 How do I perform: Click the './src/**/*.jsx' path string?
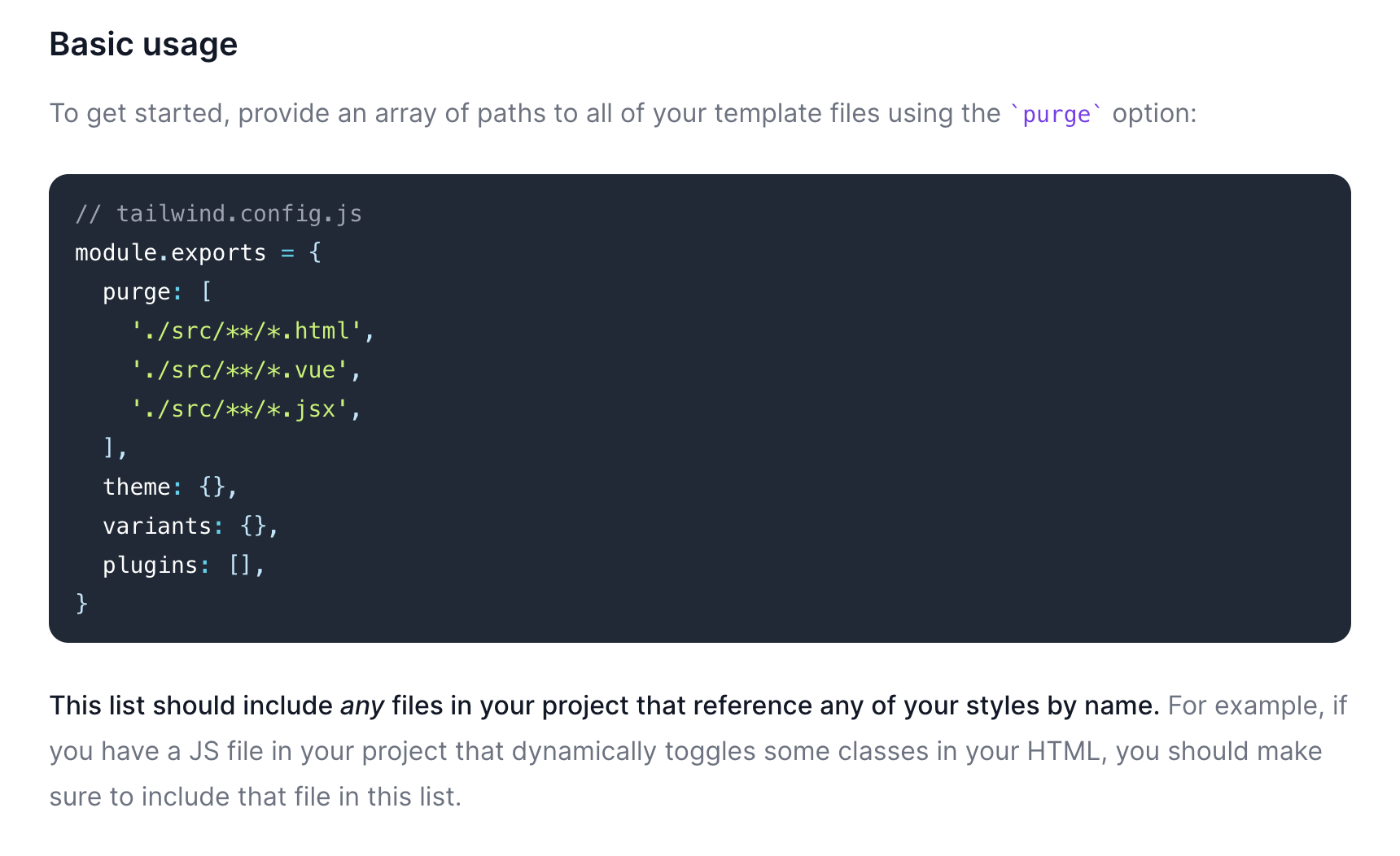[239, 408]
